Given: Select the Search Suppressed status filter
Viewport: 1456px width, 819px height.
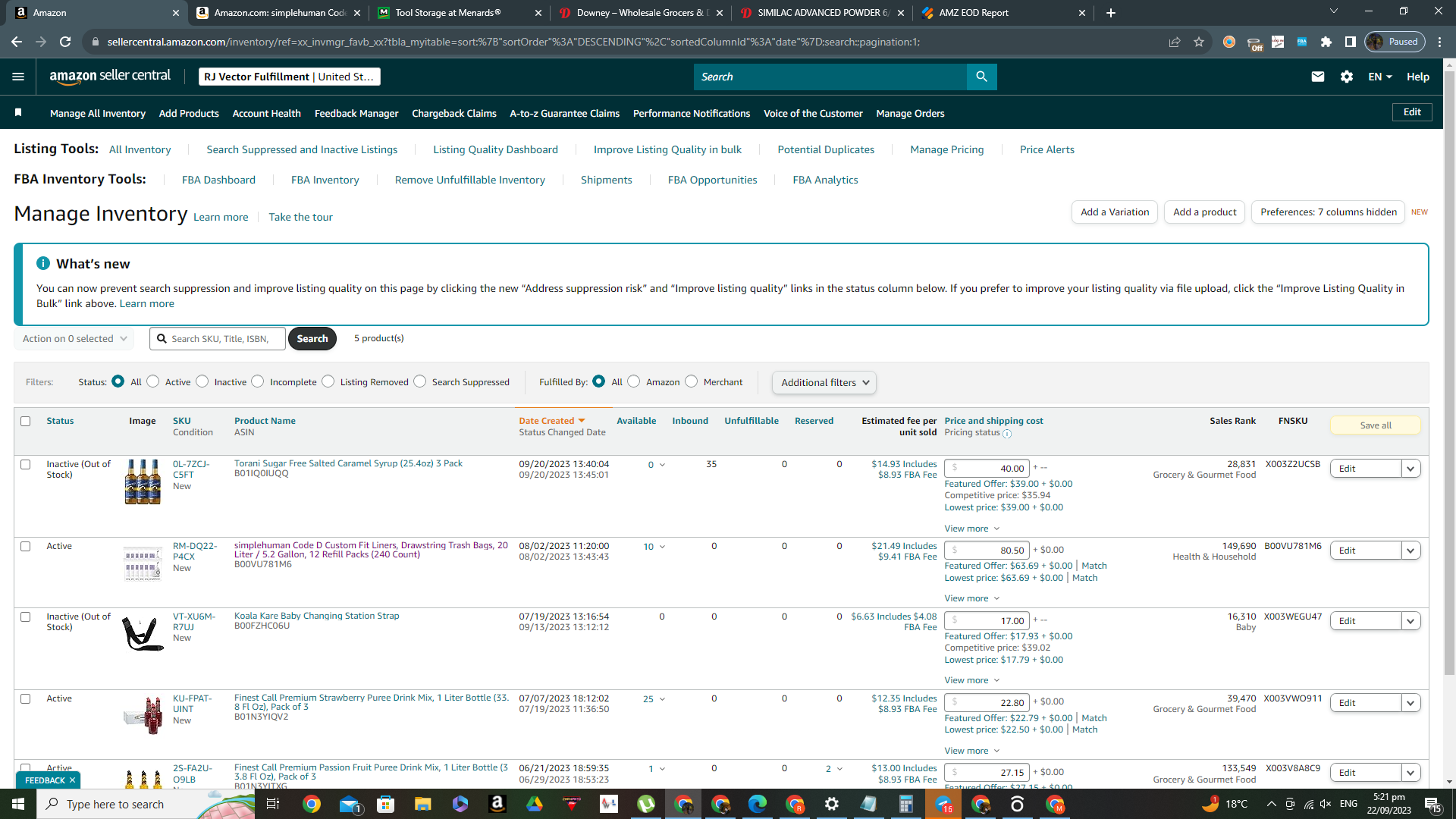Looking at the screenshot, I should [420, 381].
